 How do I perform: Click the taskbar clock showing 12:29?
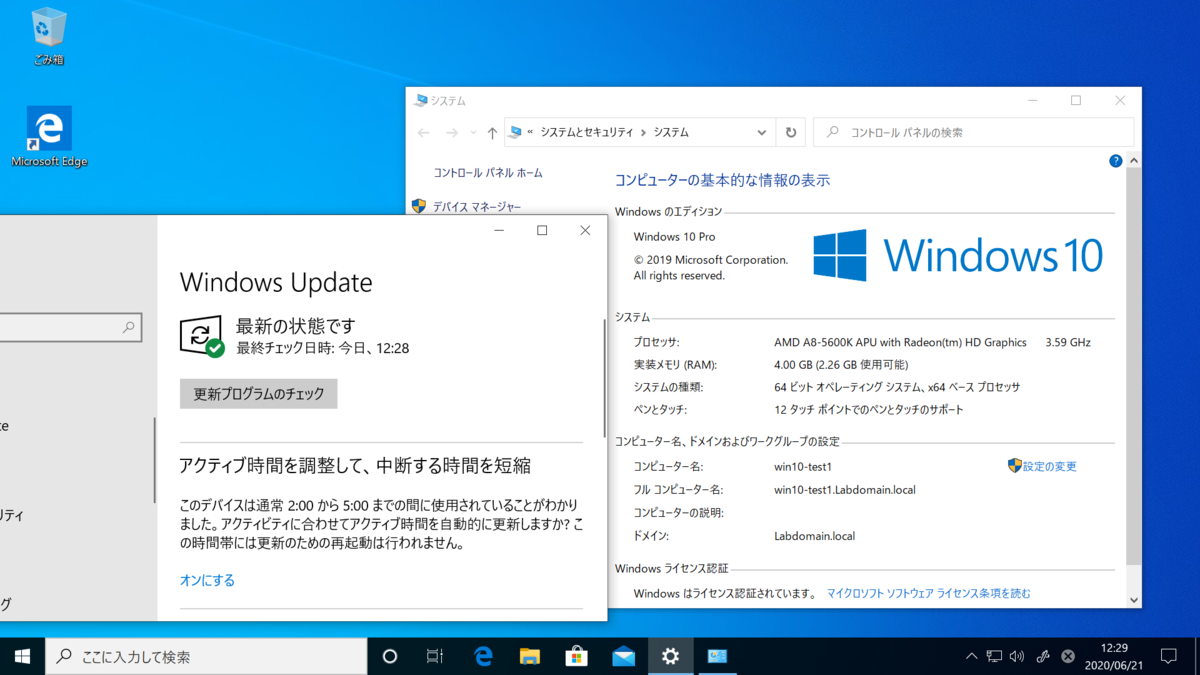[x=1113, y=656]
